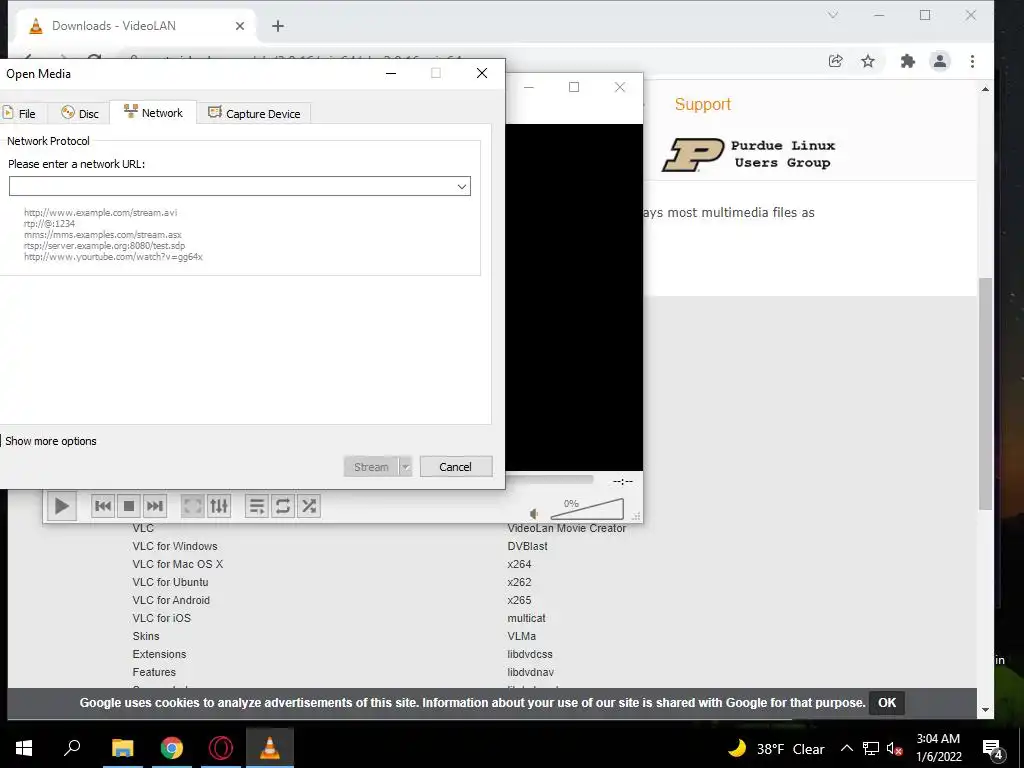The width and height of the screenshot is (1024, 768).
Task: Open VLC for Android link
Action: click(171, 600)
